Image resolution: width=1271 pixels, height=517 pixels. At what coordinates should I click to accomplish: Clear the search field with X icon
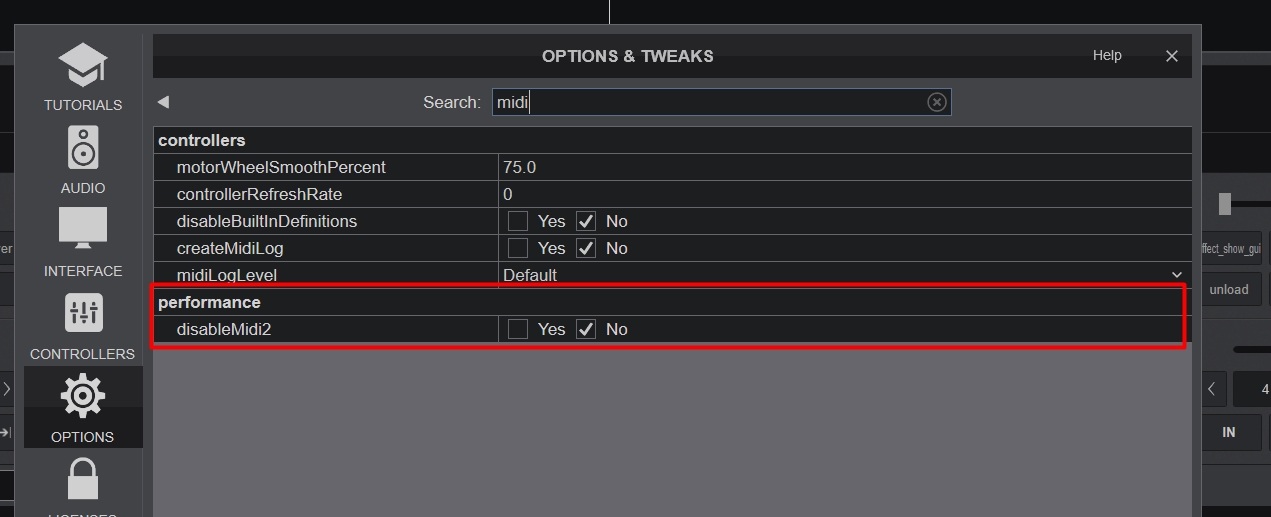tap(937, 102)
